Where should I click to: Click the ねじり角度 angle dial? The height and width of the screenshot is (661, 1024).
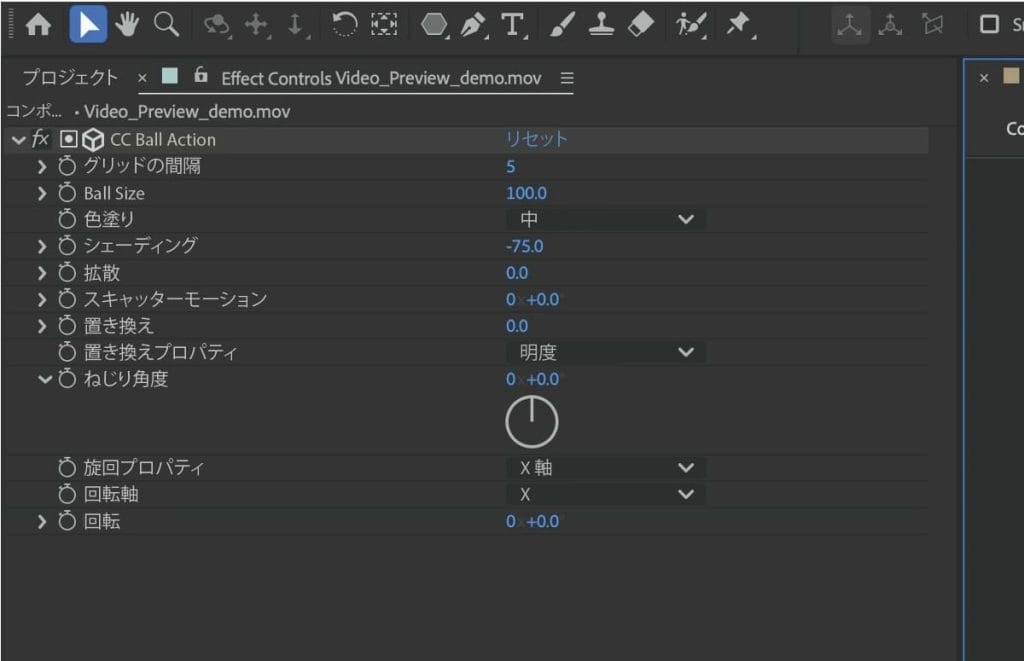[x=531, y=421]
